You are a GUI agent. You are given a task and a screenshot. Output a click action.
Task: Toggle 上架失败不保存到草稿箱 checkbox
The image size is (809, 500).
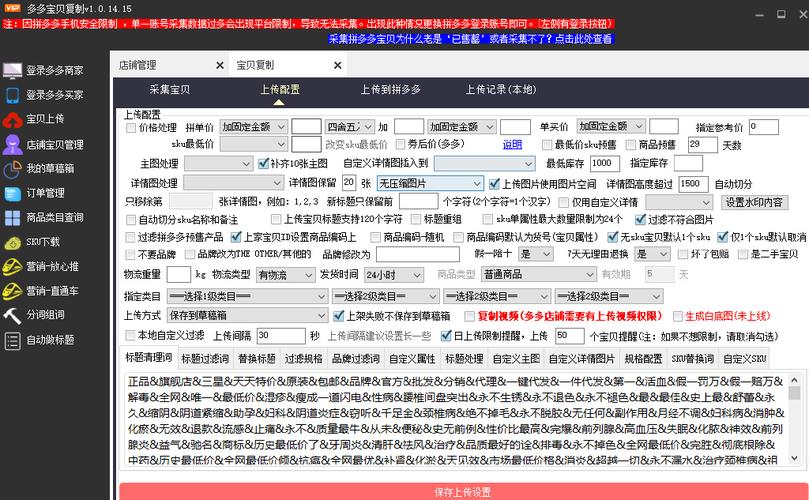pyautogui.click(x=338, y=316)
